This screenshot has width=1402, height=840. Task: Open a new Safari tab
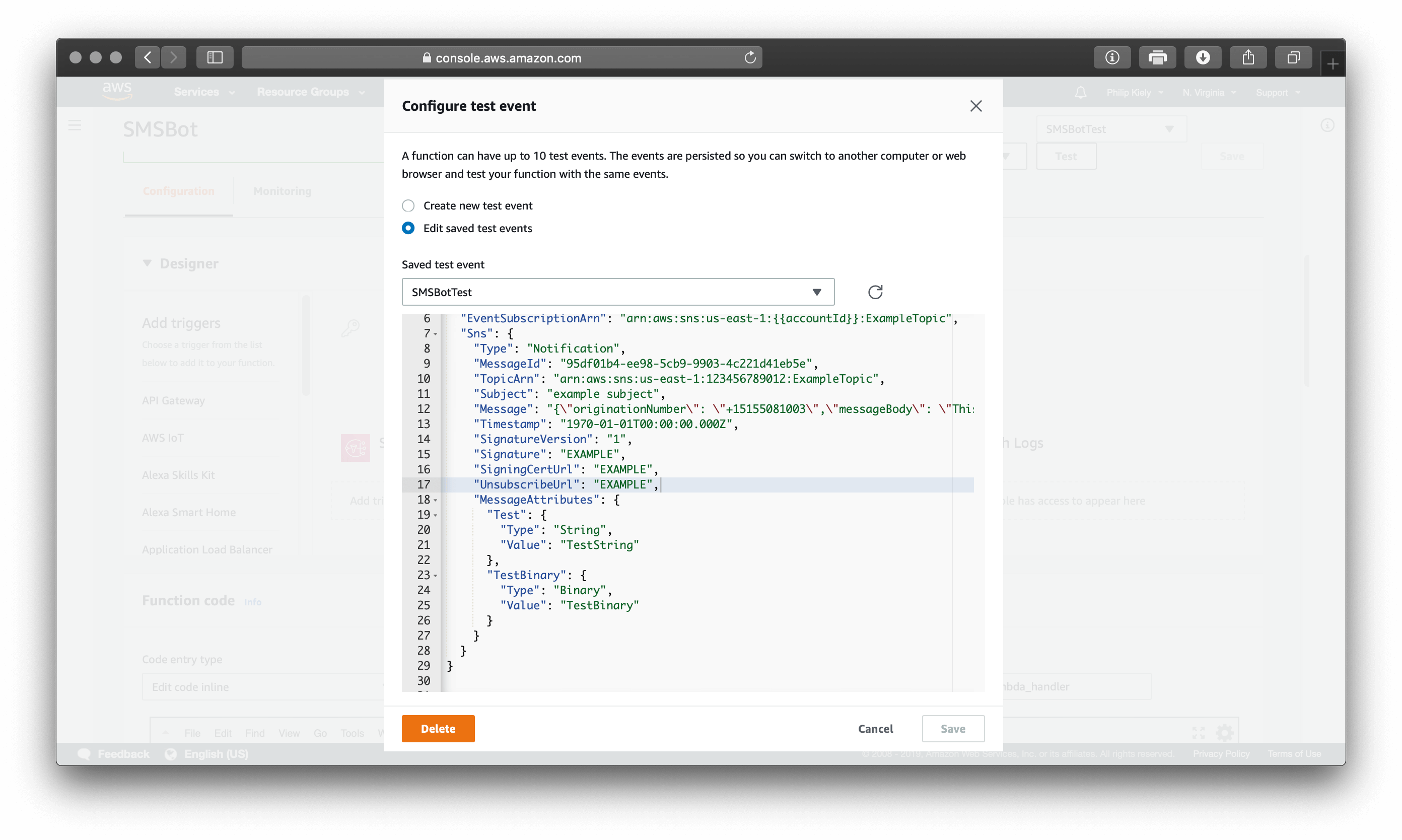tap(1333, 64)
